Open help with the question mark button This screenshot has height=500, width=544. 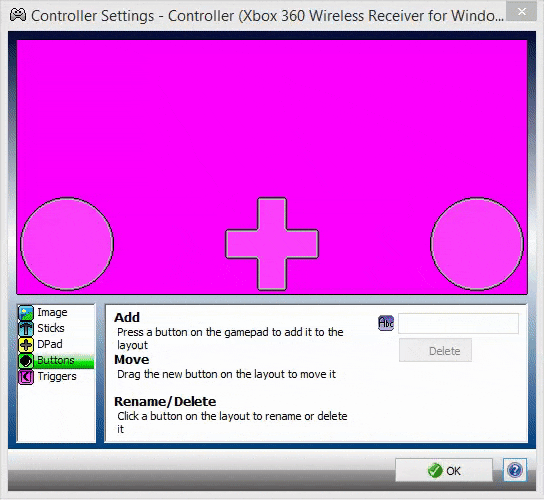(515, 470)
